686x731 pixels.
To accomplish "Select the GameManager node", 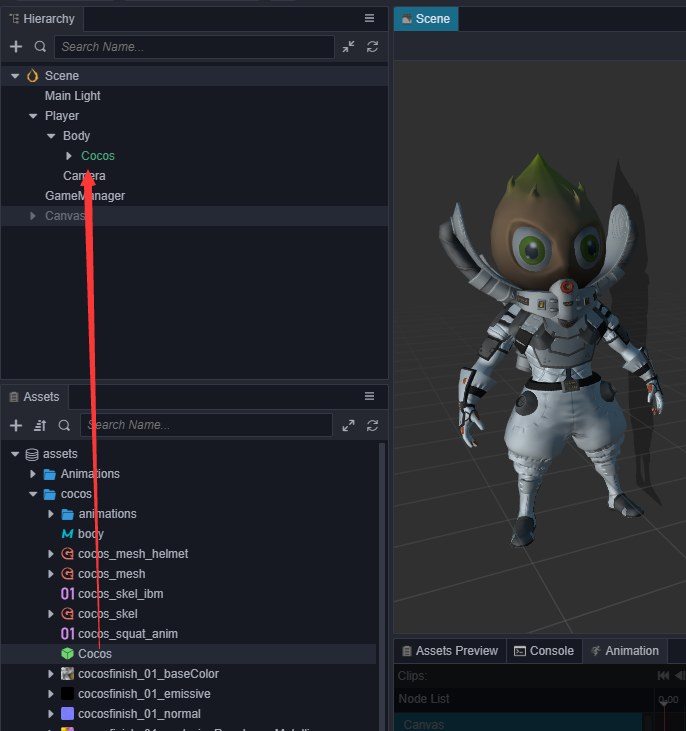I will 85,196.
